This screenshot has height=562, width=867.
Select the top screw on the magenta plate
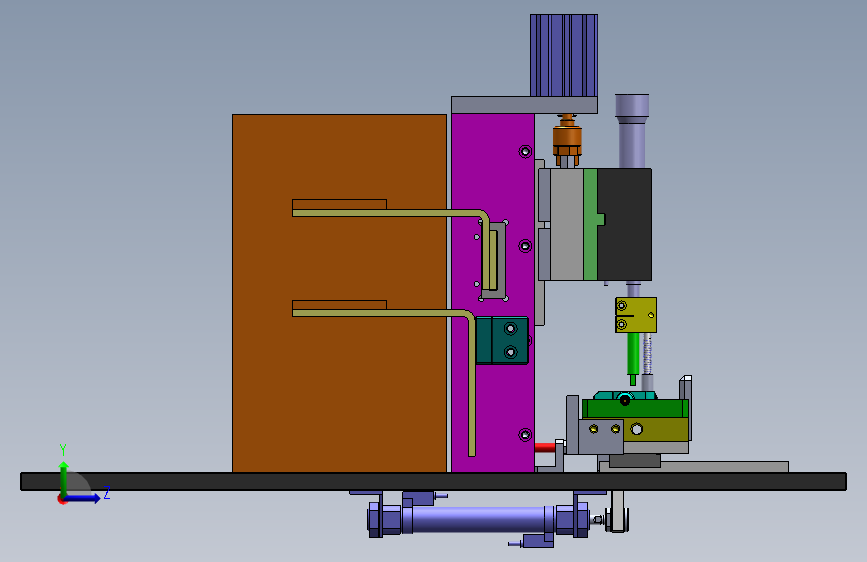click(525, 151)
